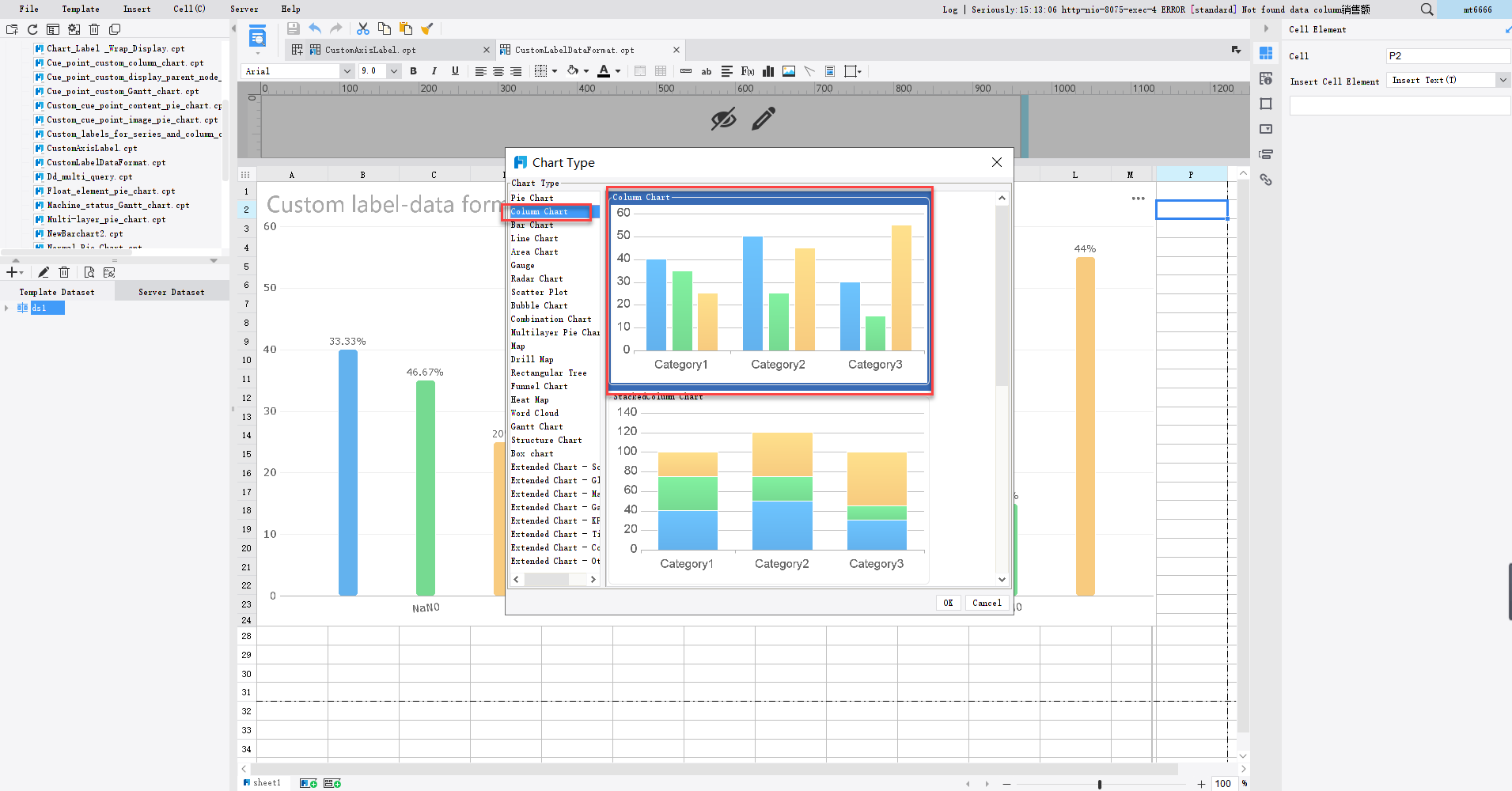This screenshot has width=1512, height=791.
Task: Open the Insert Cell Element dropdown
Action: pos(1503,80)
